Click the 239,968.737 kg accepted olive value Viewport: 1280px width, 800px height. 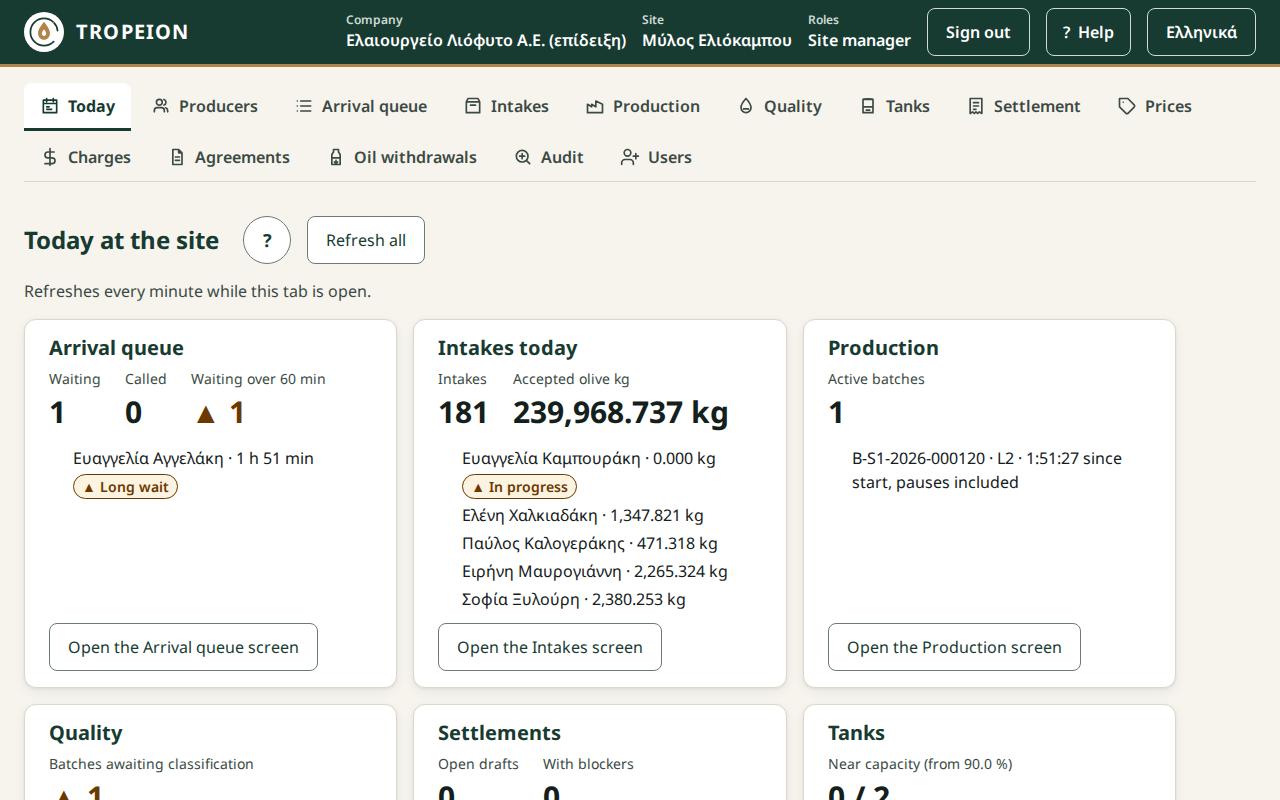pos(620,412)
